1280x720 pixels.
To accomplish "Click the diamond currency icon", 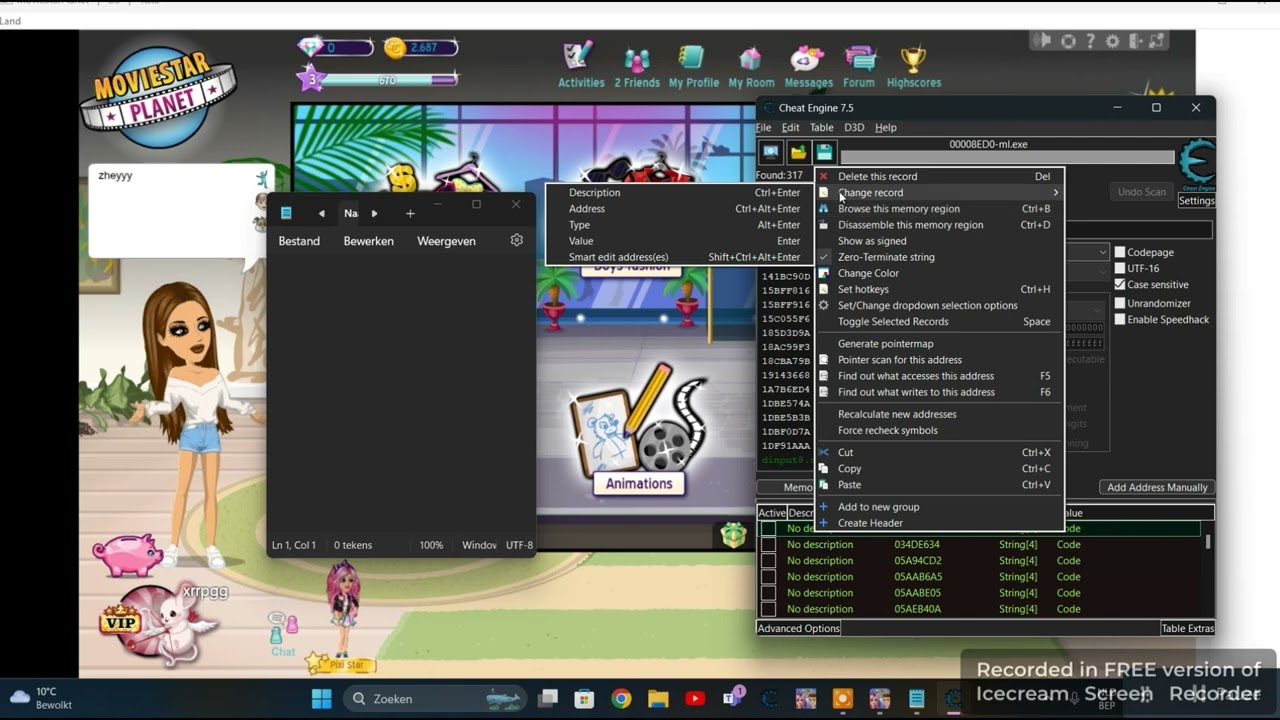I will 312,47.
